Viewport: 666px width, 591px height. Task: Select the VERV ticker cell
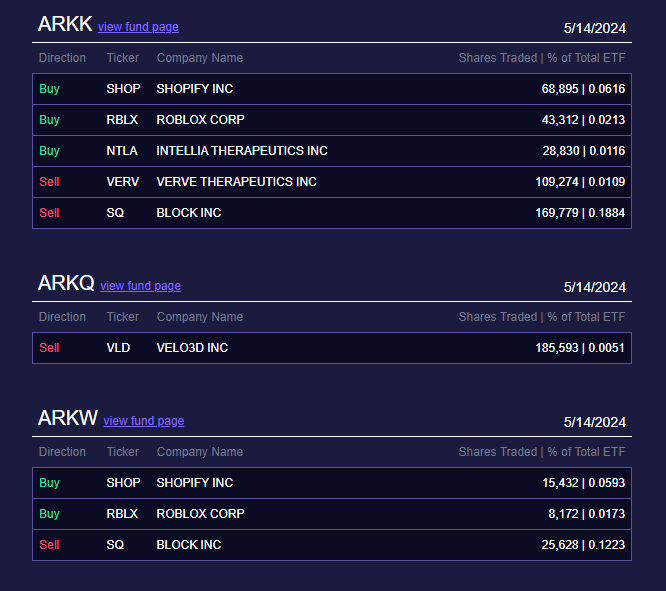tap(122, 182)
